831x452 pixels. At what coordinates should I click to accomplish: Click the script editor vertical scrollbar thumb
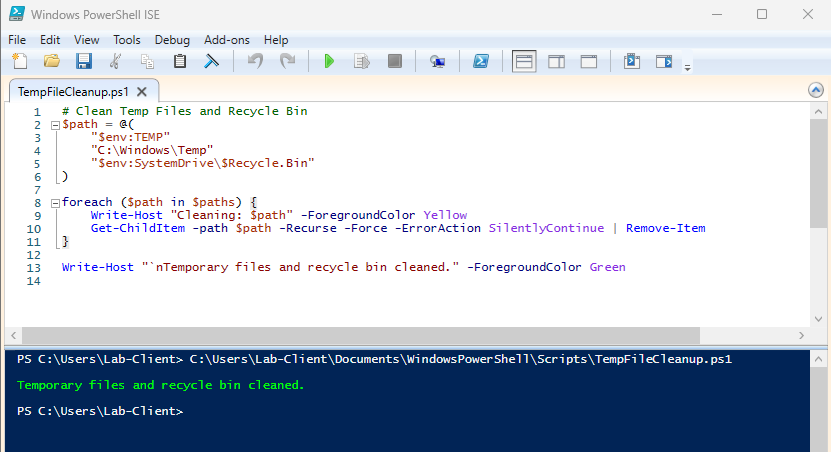[x=818, y=174]
